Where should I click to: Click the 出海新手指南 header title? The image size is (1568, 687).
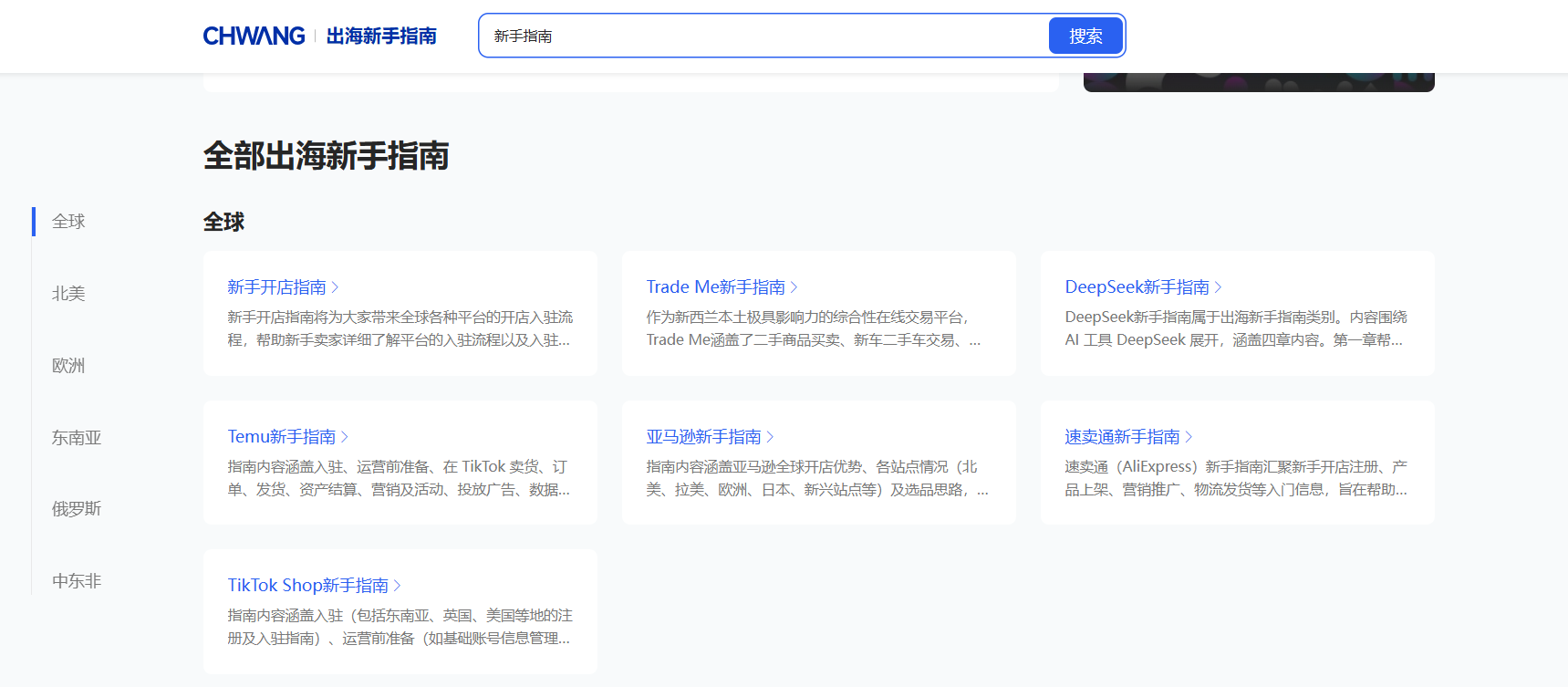coord(381,36)
